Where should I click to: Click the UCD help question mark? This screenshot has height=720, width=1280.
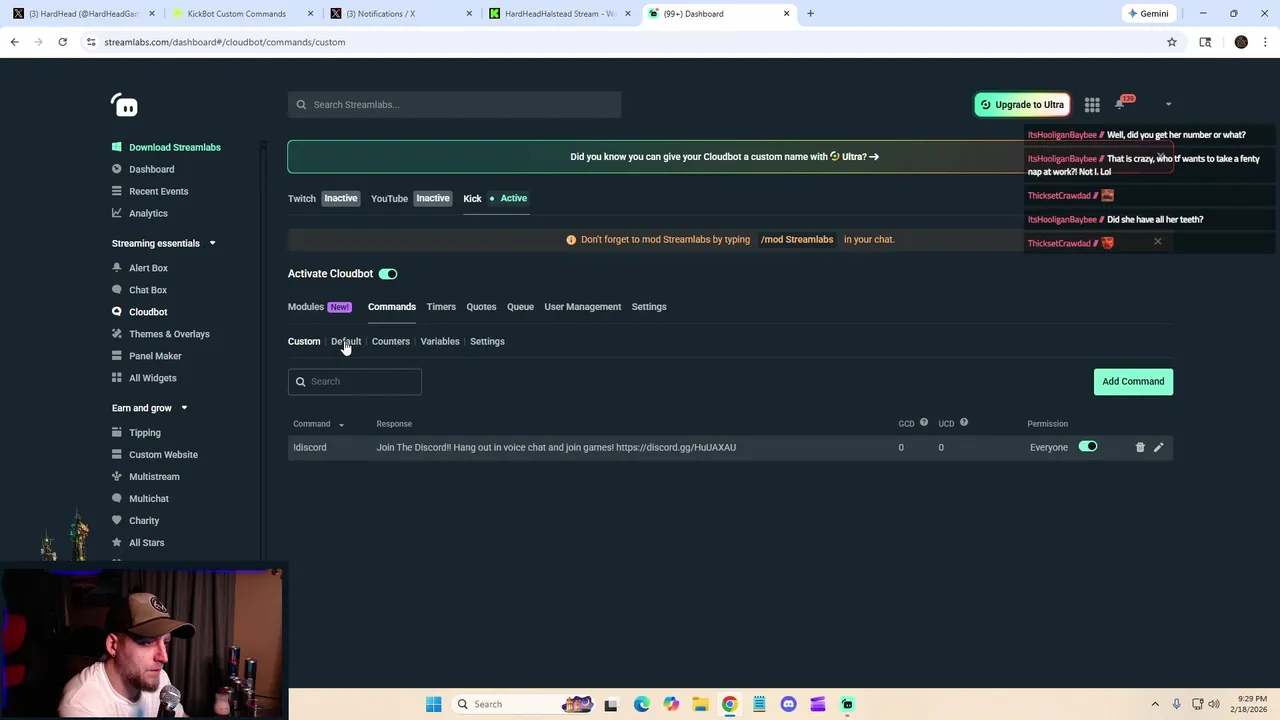click(x=964, y=422)
